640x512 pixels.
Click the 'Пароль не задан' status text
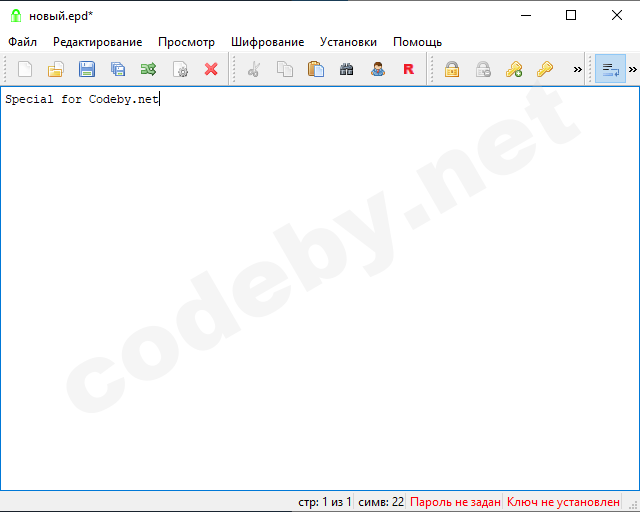[x=455, y=502]
